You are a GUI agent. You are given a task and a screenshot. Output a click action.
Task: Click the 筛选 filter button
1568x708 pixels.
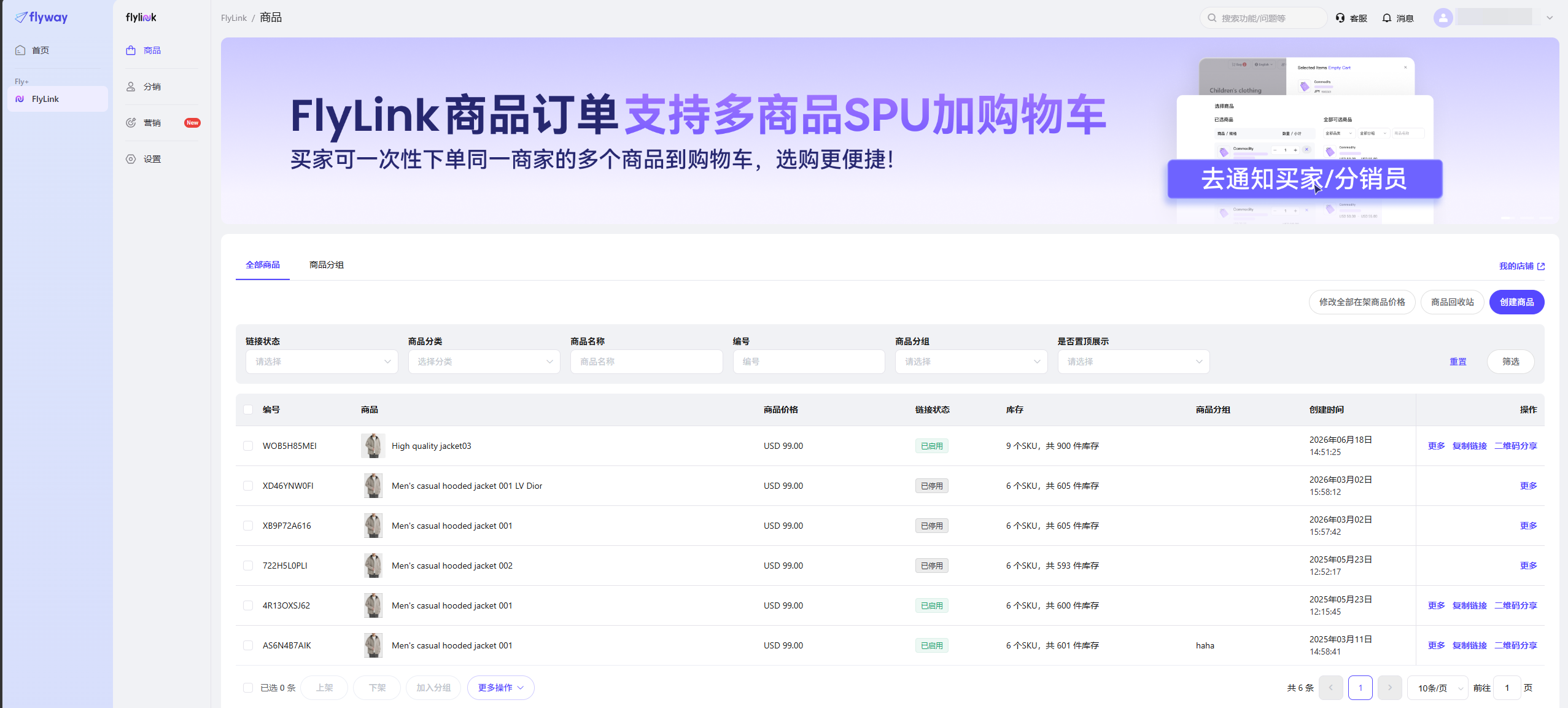1511,362
